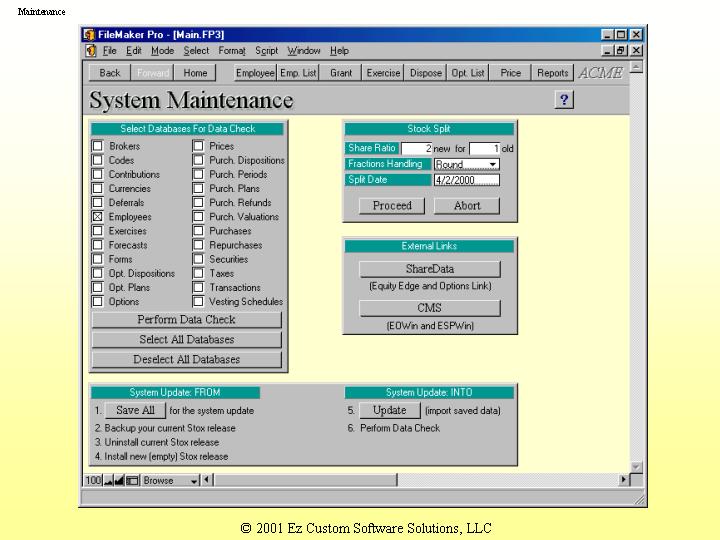Toggle the status area icon
Screen dimensions: 720x540
(x=132, y=480)
